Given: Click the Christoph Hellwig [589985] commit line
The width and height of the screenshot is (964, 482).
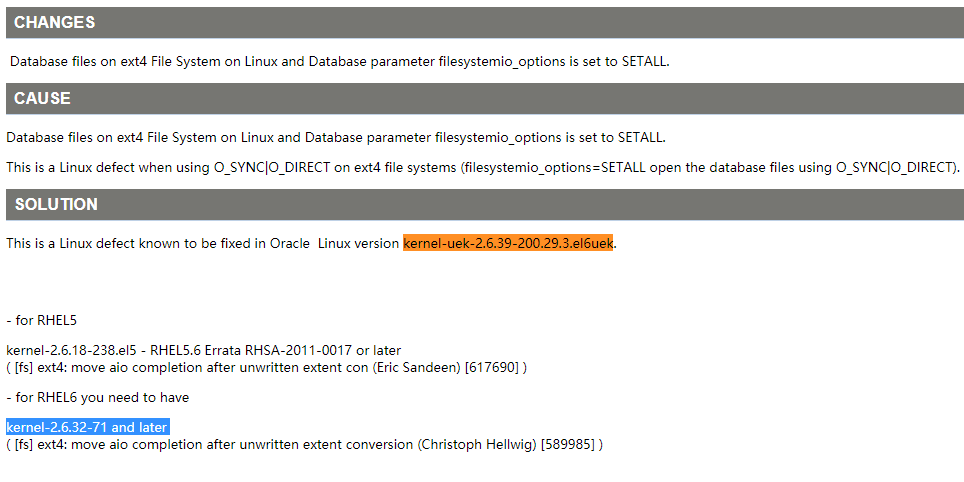Looking at the screenshot, I should pos(304,444).
